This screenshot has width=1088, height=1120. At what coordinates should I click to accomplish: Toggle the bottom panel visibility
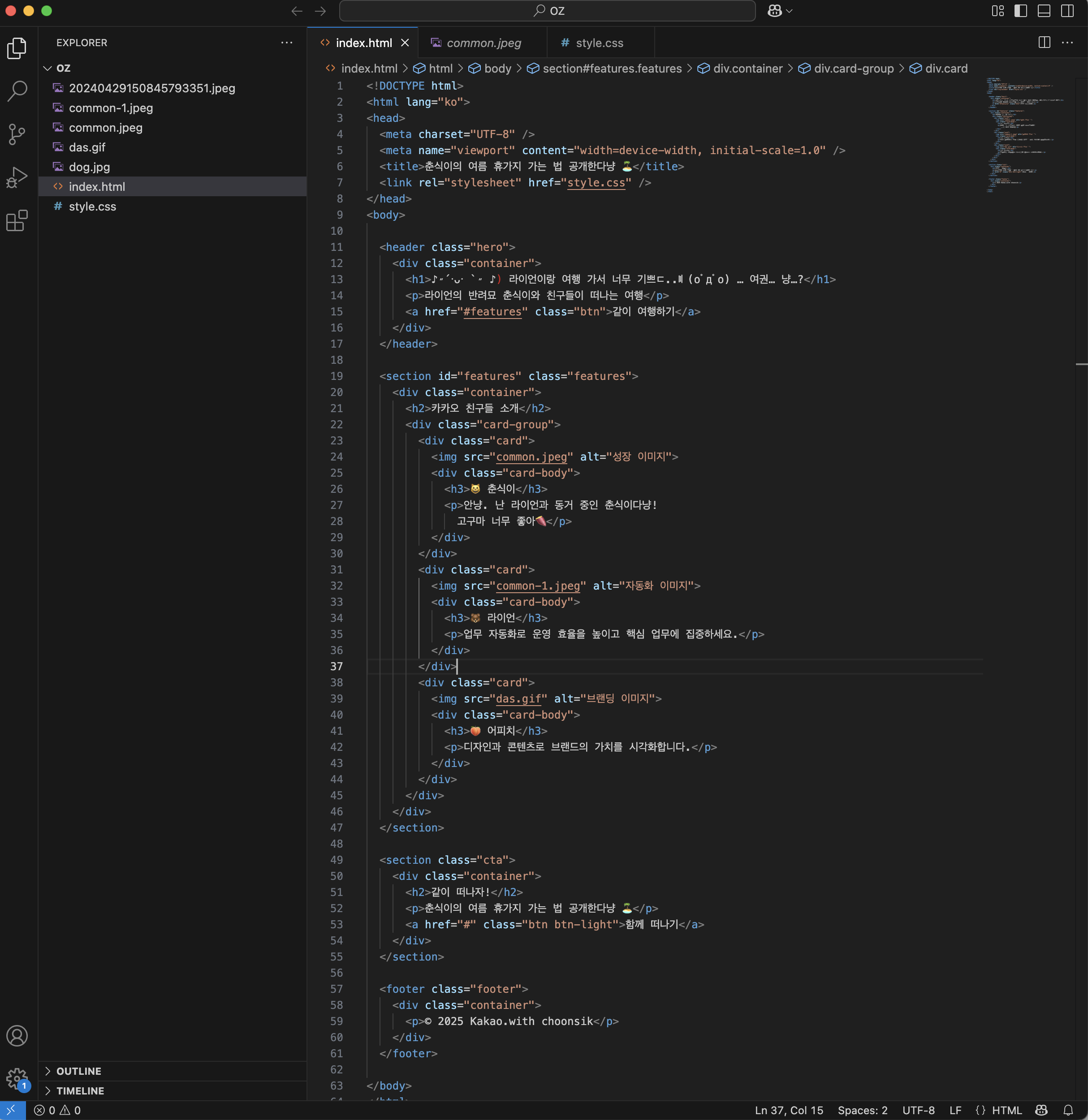coord(1044,11)
